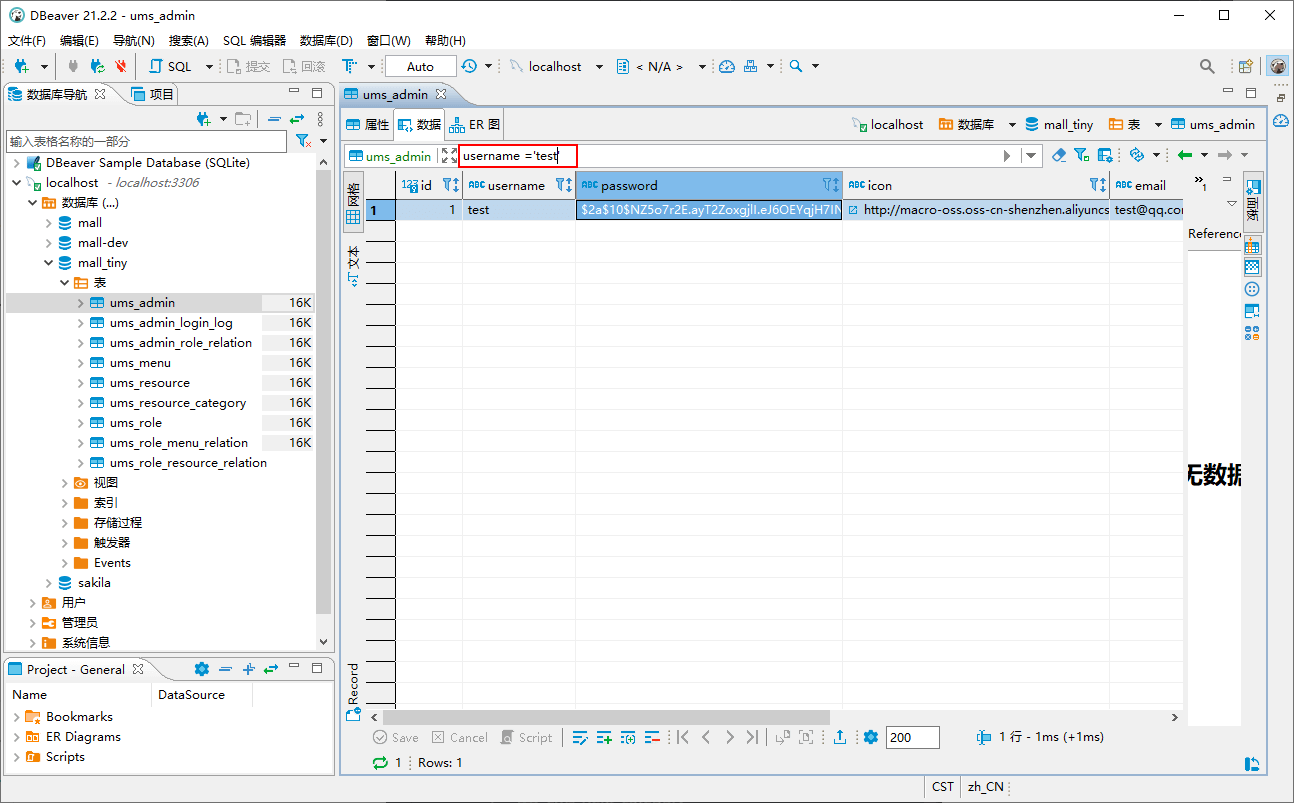
Task: Open the 文件(F) menu
Action: (x=27, y=41)
